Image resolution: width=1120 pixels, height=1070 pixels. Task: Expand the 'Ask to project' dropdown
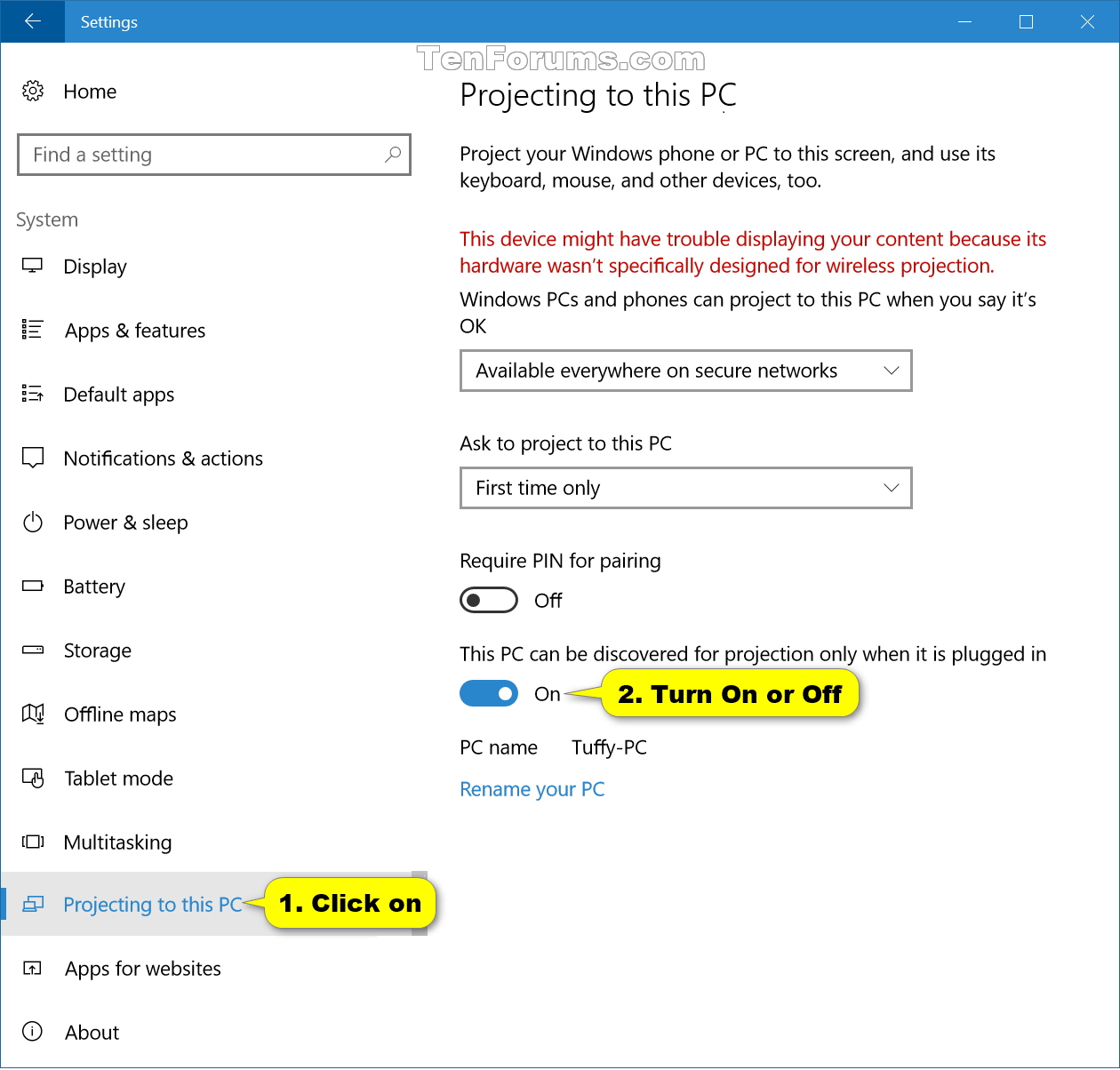[x=685, y=488]
